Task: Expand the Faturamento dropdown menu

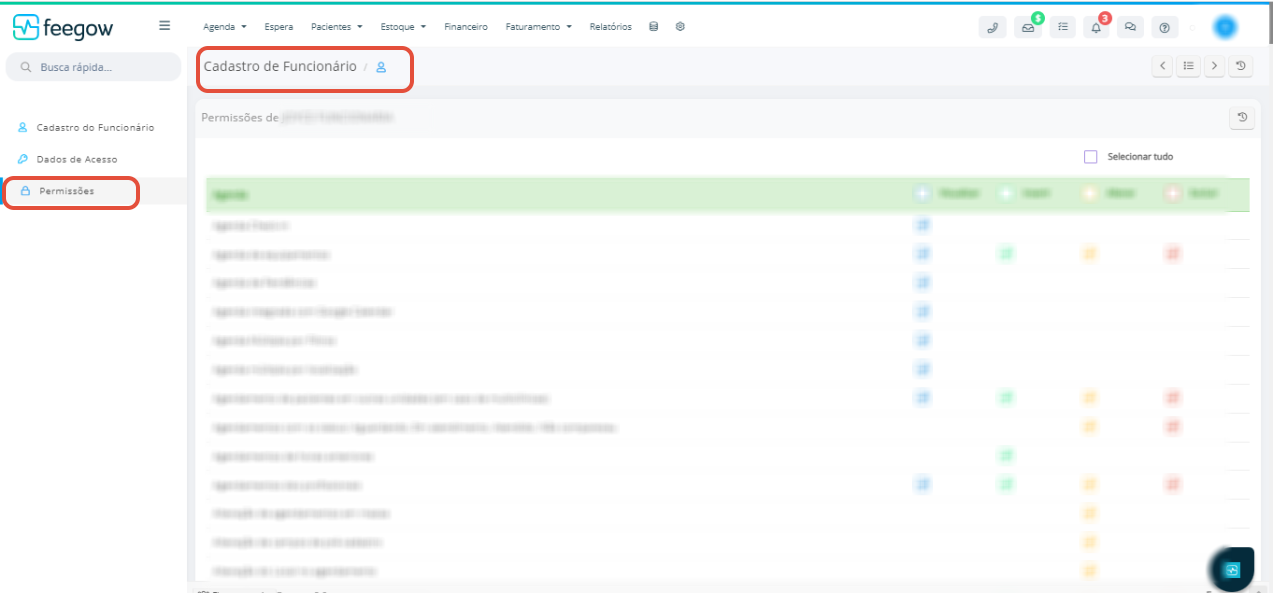Action: (538, 27)
